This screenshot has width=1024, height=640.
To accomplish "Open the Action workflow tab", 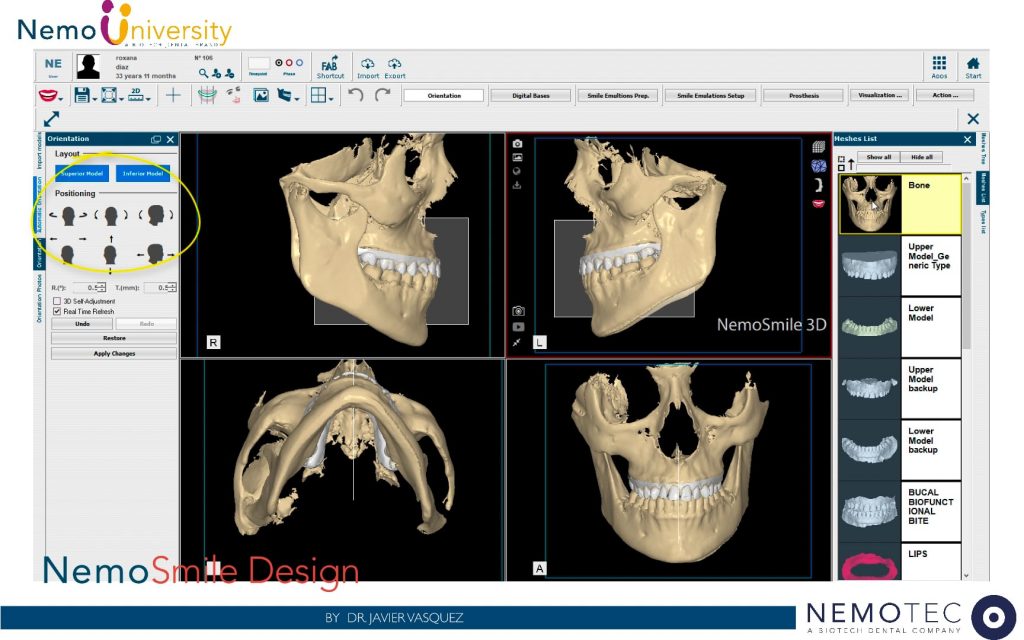I will pyautogui.click(x=945, y=95).
